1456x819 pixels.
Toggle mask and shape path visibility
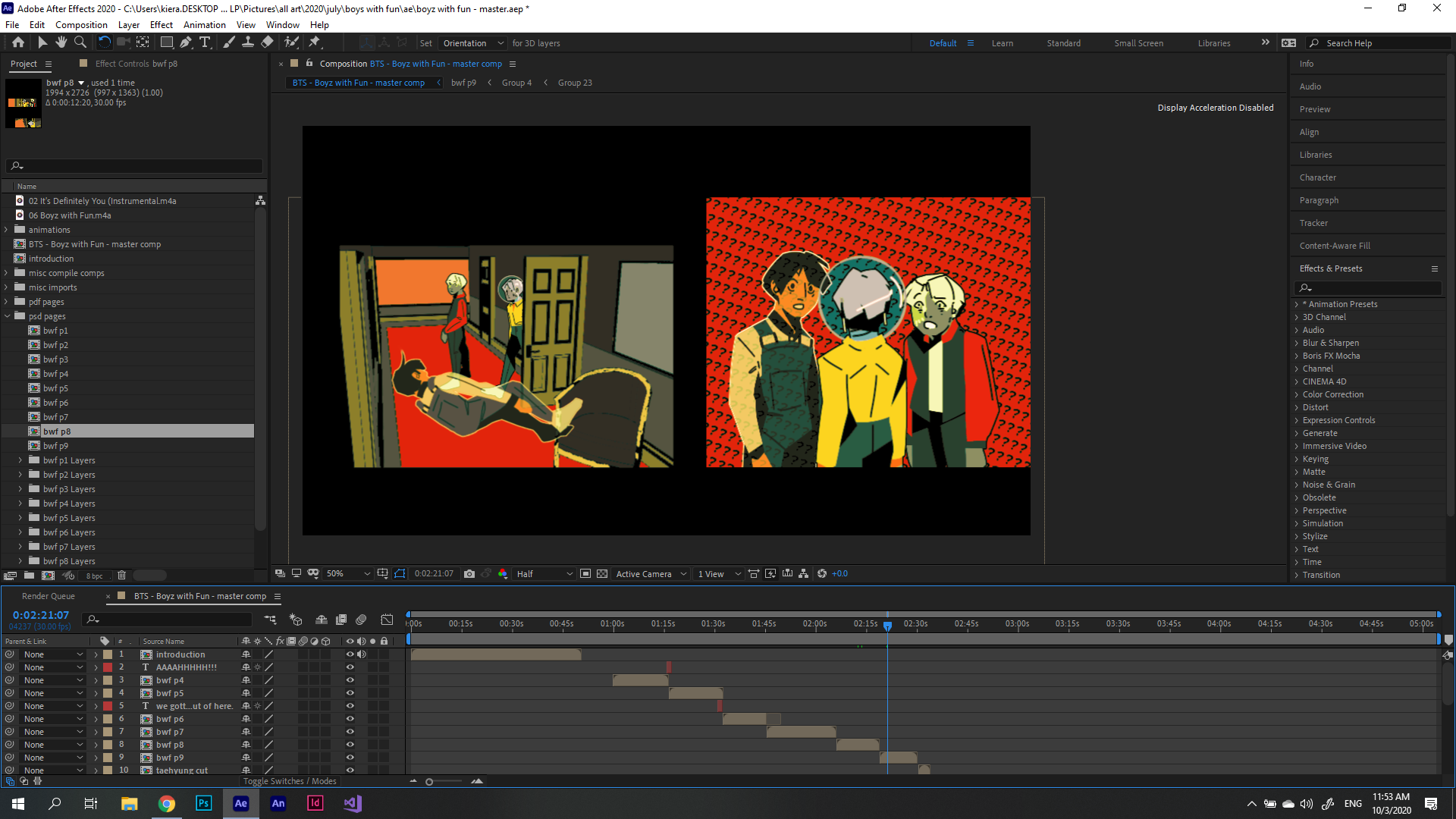(400, 574)
